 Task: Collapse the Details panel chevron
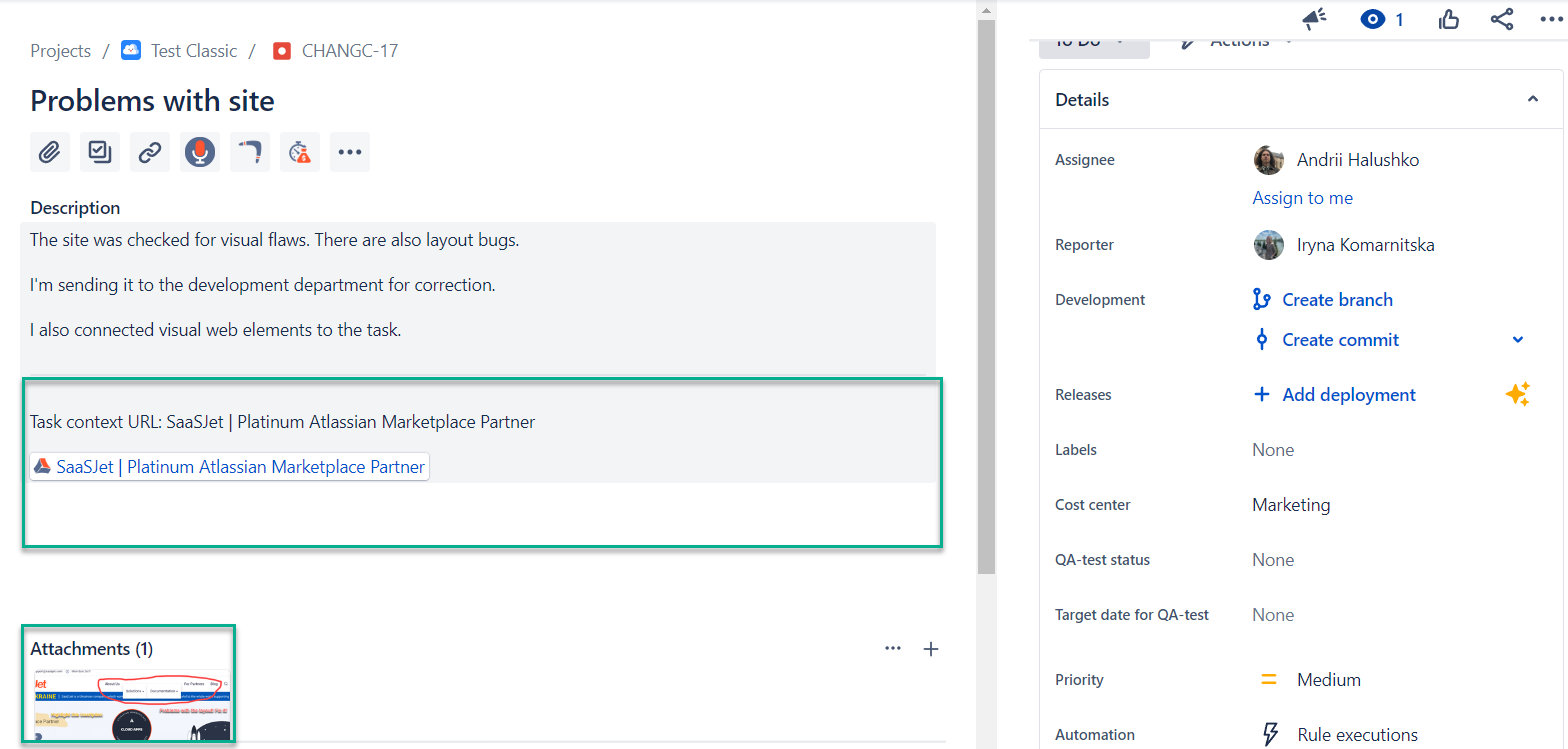tap(1532, 99)
